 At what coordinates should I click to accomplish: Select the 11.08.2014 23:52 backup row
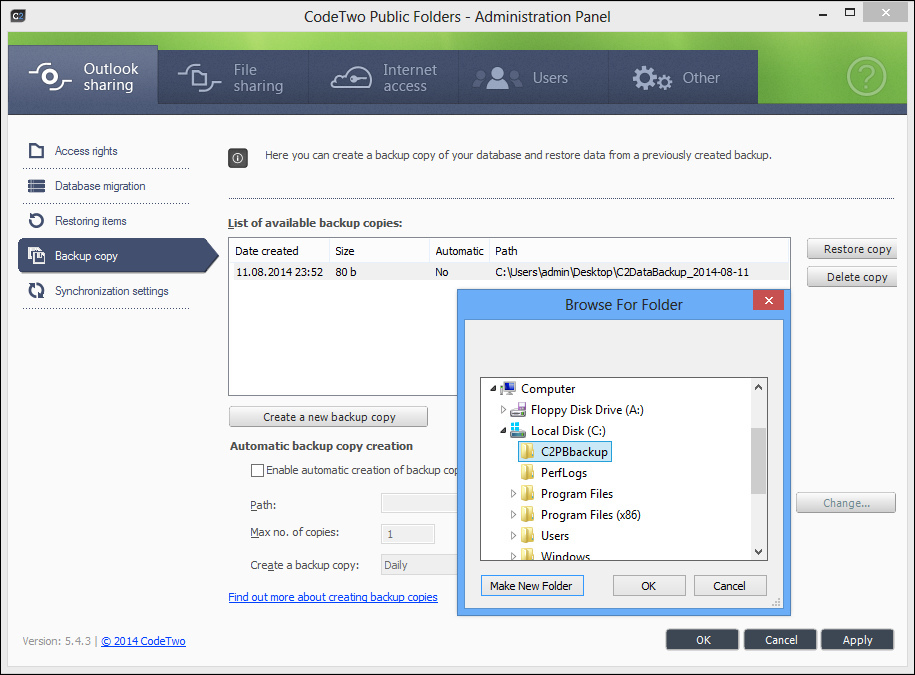(509, 272)
